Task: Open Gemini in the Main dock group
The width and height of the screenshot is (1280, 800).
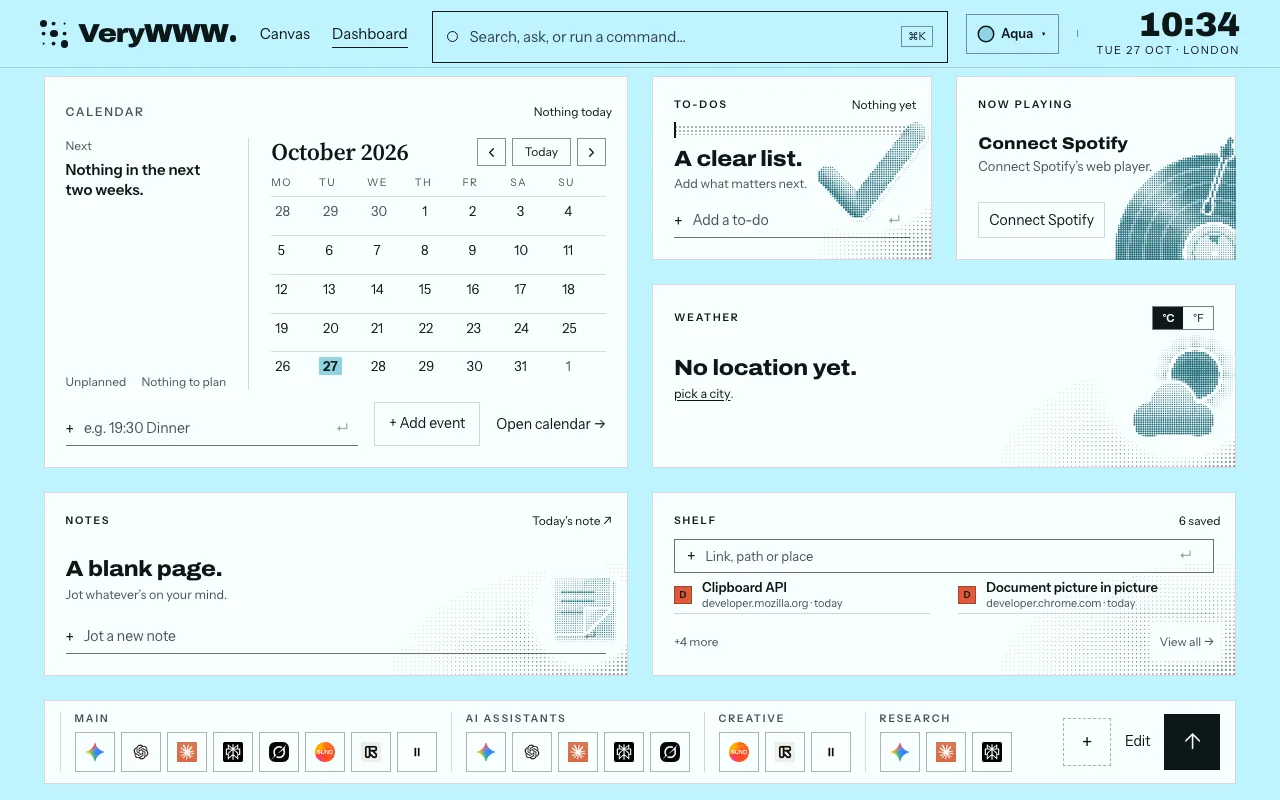Action: click(95, 752)
